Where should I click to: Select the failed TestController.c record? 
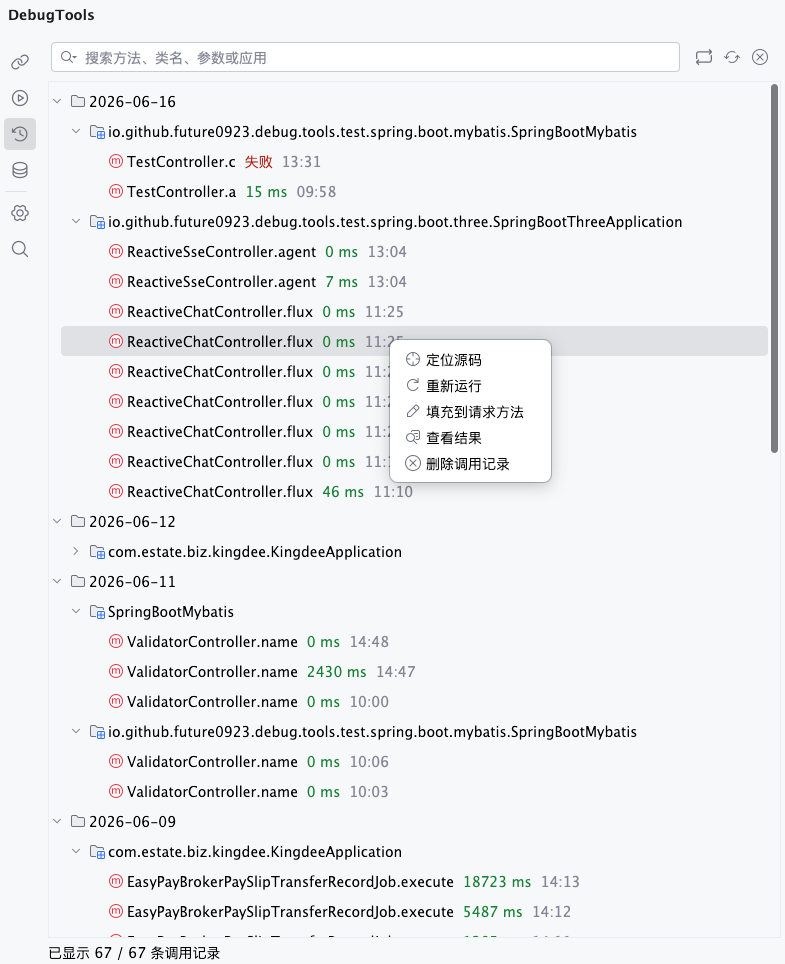click(414, 162)
